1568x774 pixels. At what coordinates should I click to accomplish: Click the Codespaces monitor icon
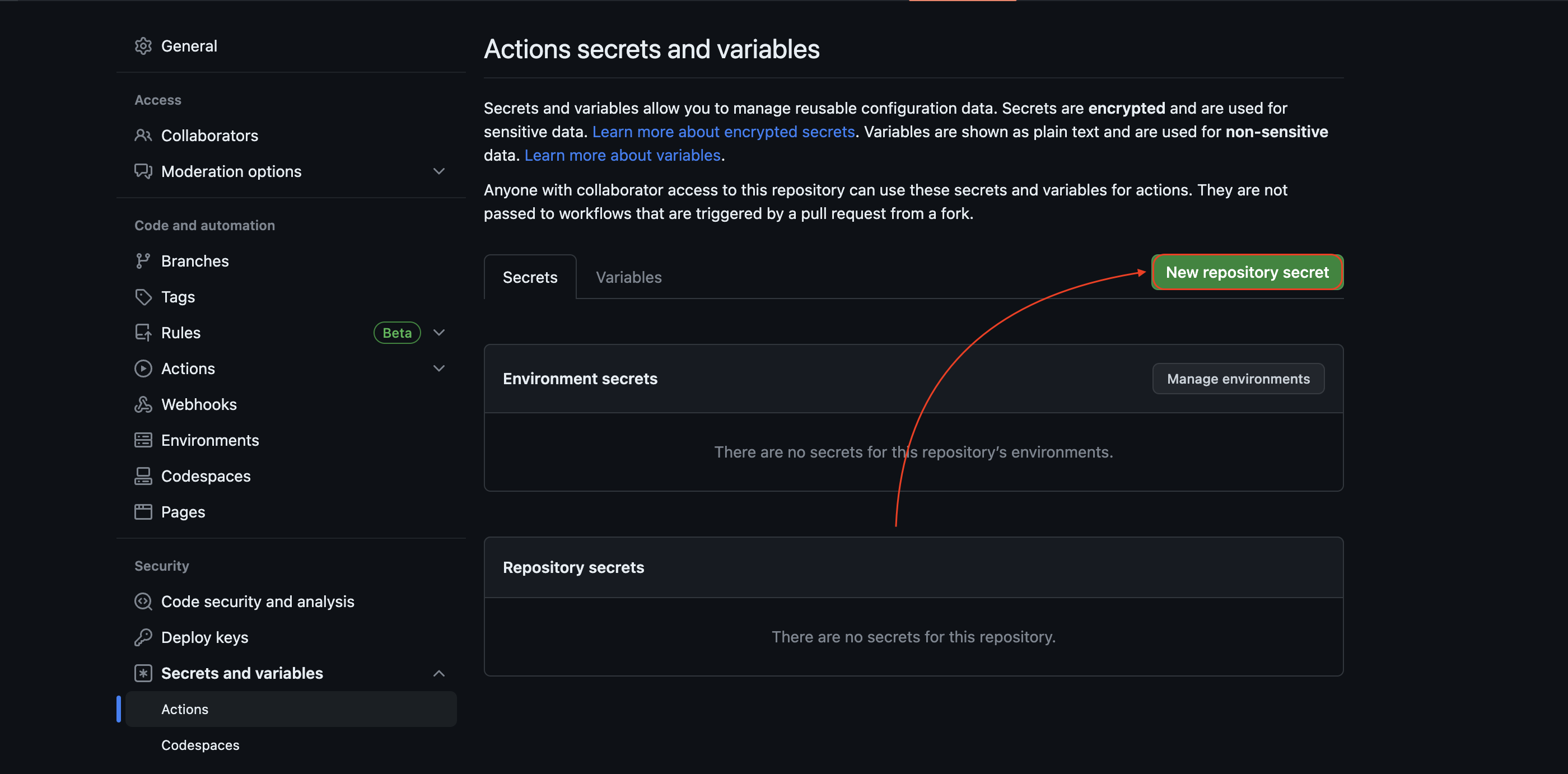[x=143, y=476]
